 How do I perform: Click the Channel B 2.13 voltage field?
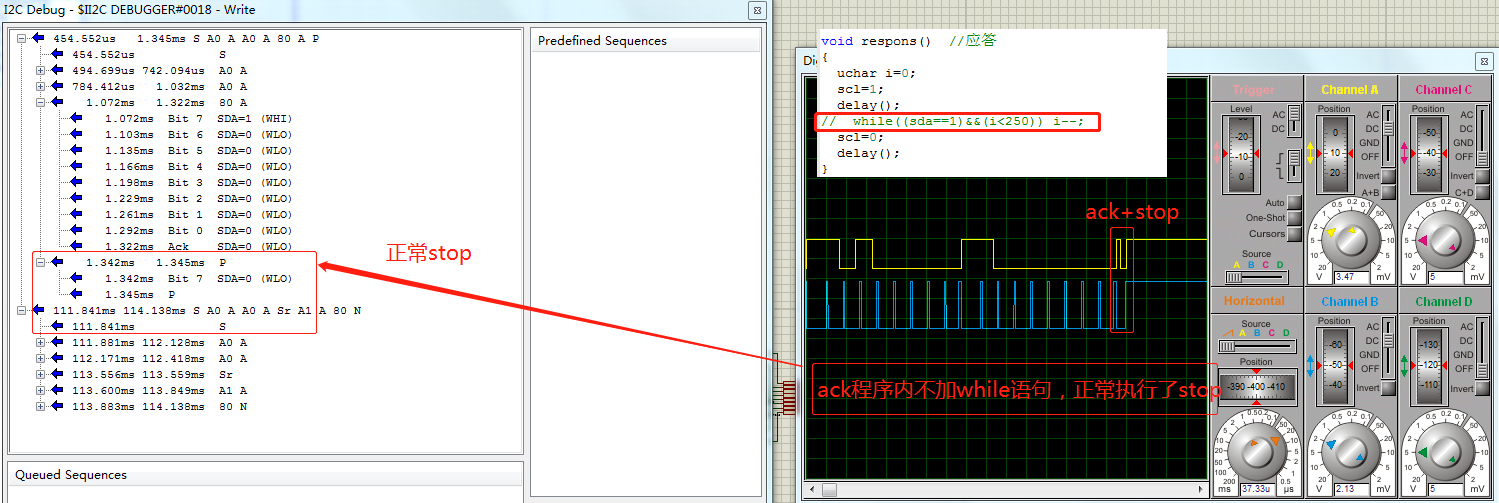[1352, 489]
